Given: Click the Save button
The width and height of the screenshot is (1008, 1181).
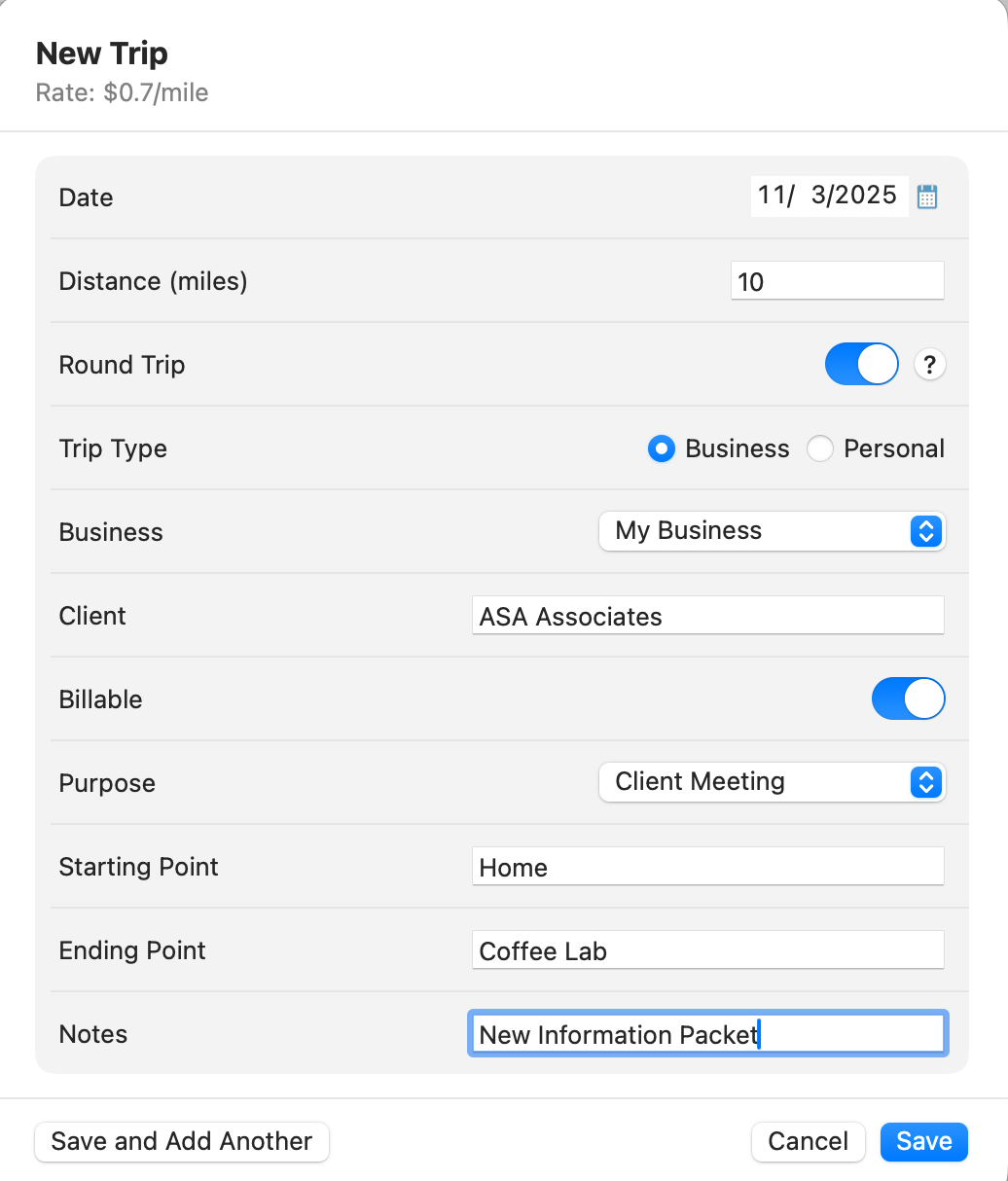Looking at the screenshot, I should click(923, 1141).
